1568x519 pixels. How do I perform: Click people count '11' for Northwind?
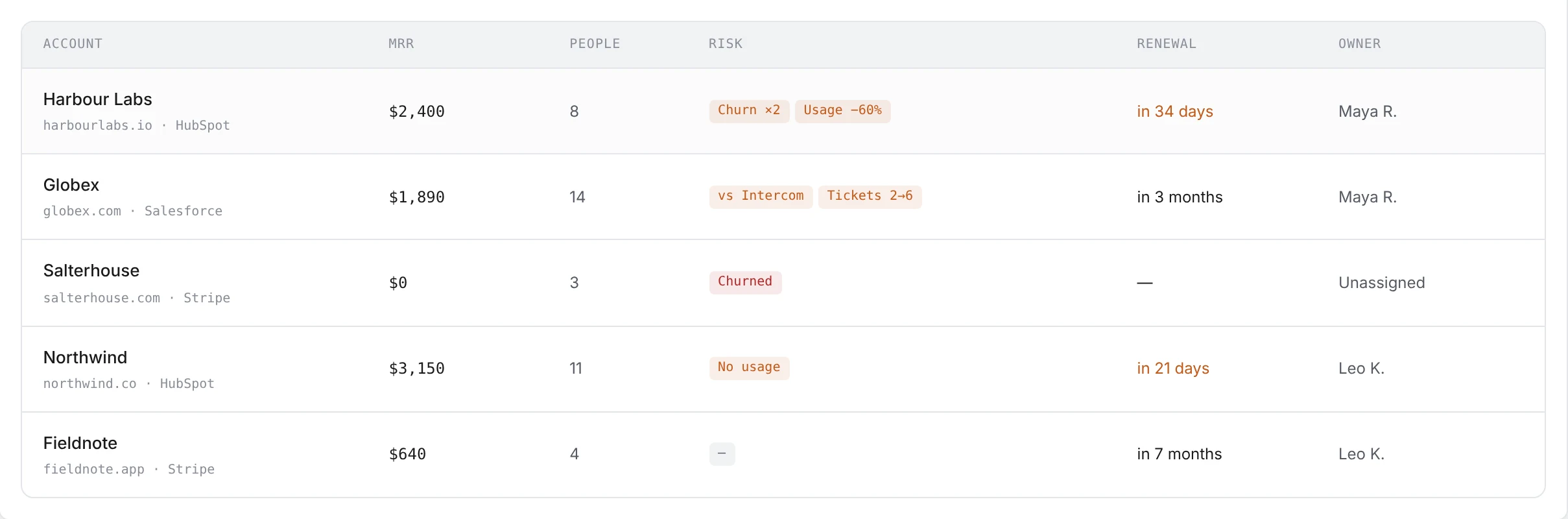tap(576, 368)
